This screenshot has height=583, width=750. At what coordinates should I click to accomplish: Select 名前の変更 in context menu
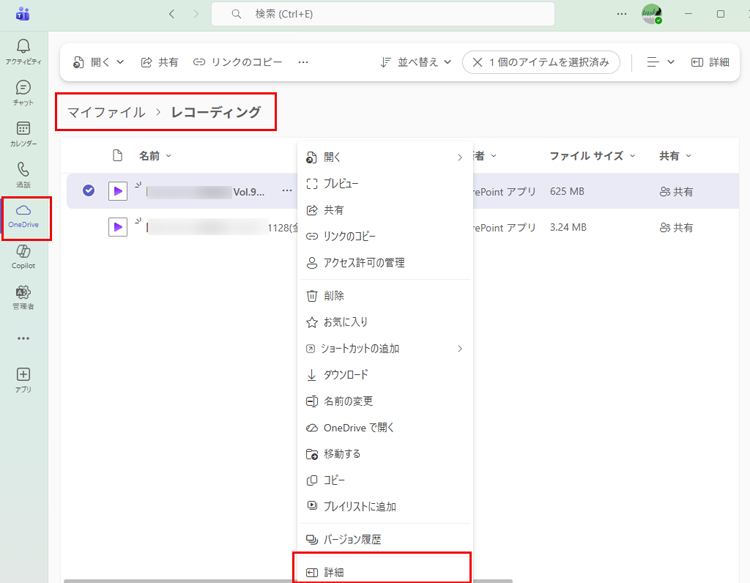pyautogui.click(x=385, y=401)
